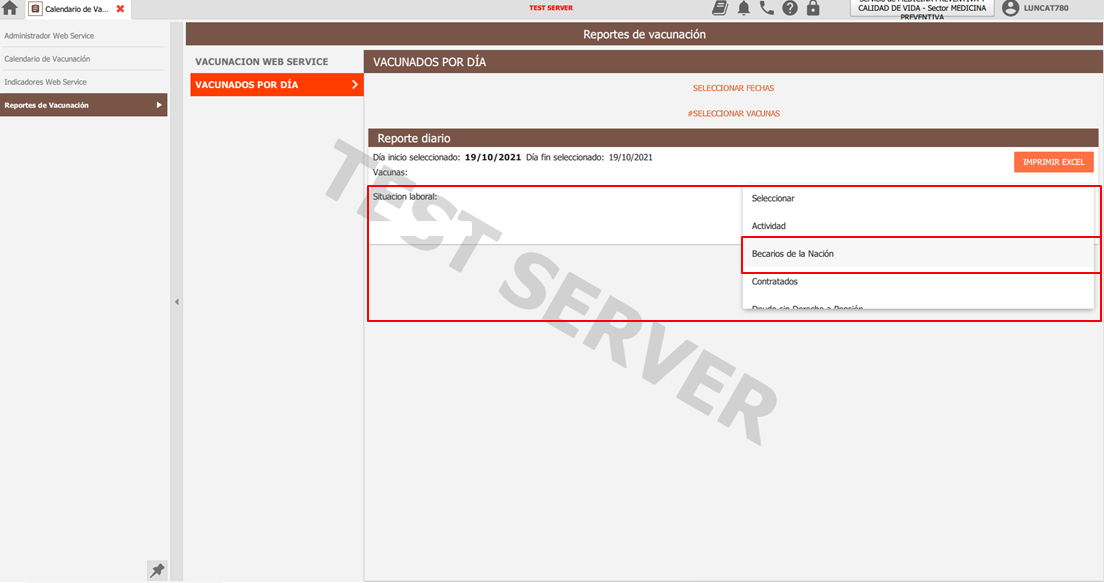Image resolution: width=1104 pixels, height=583 pixels.
Task: Pin the sidebar with pushpin icon
Action: pyautogui.click(x=157, y=570)
